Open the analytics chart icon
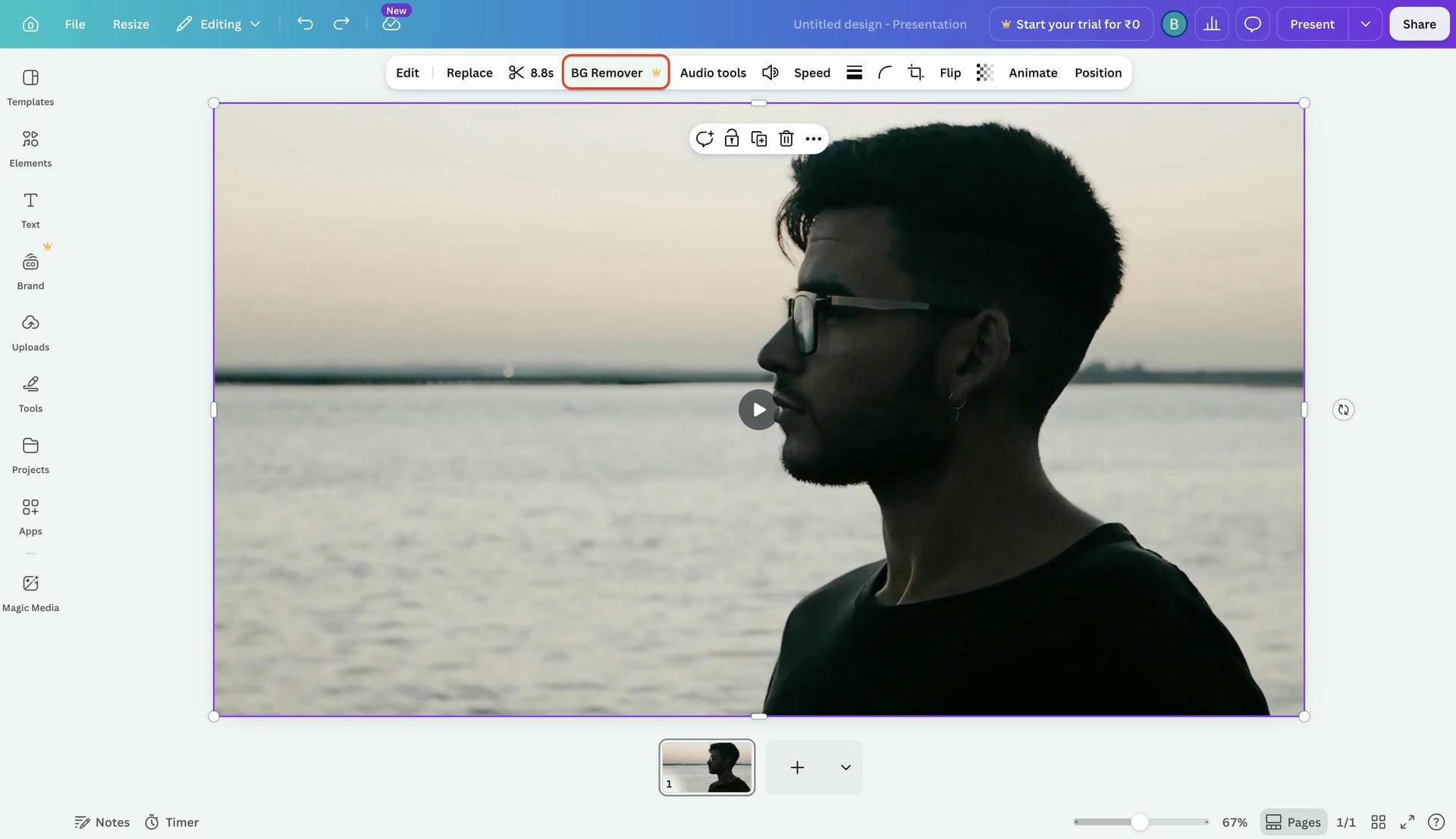The height and width of the screenshot is (839, 1456). point(1212,24)
